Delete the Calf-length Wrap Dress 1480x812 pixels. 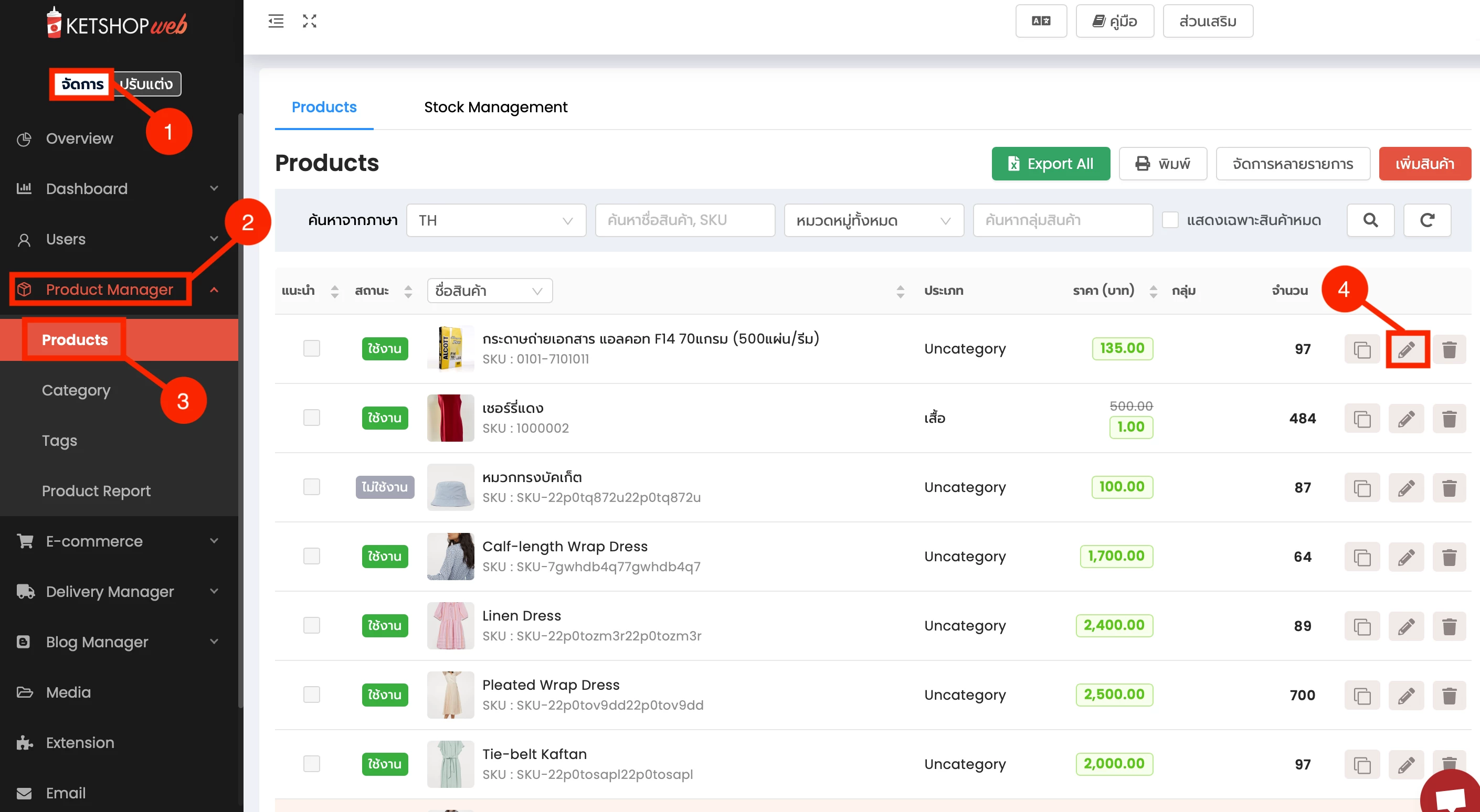click(1450, 557)
